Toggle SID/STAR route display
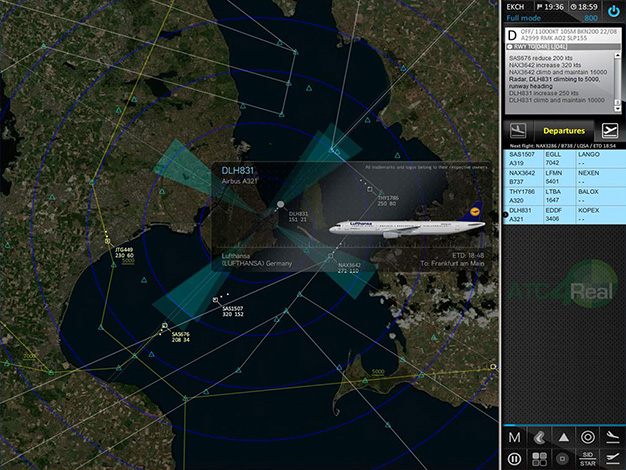Viewport: 626px width, 470px height. (586, 459)
